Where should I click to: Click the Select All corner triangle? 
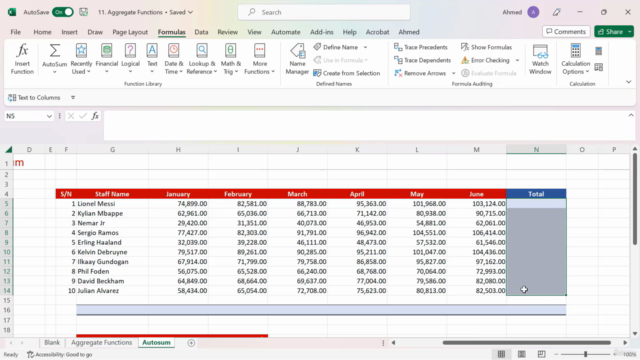pos(9,149)
